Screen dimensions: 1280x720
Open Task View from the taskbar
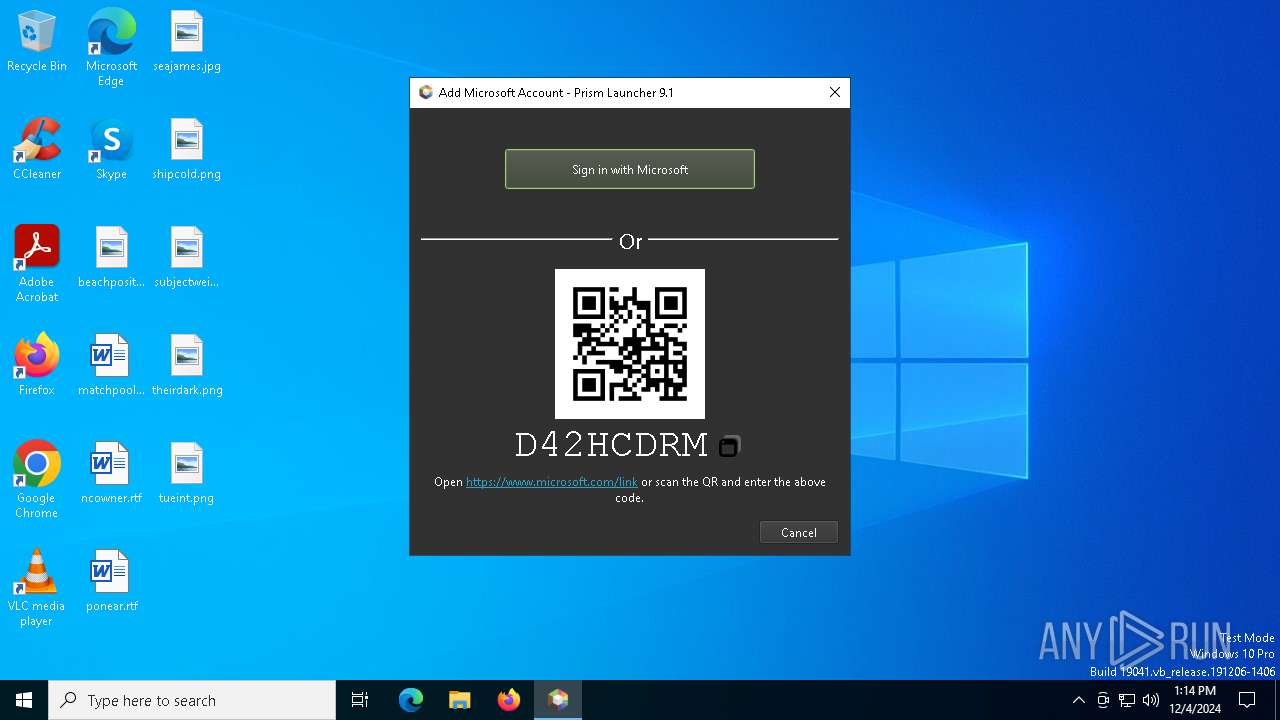tap(360, 700)
